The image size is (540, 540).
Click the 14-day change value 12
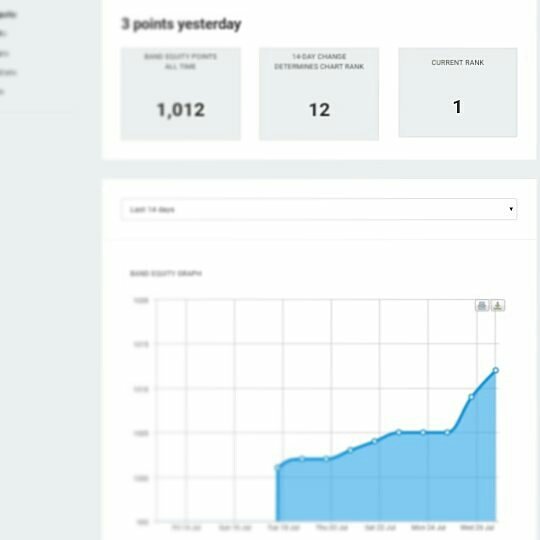point(319,110)
